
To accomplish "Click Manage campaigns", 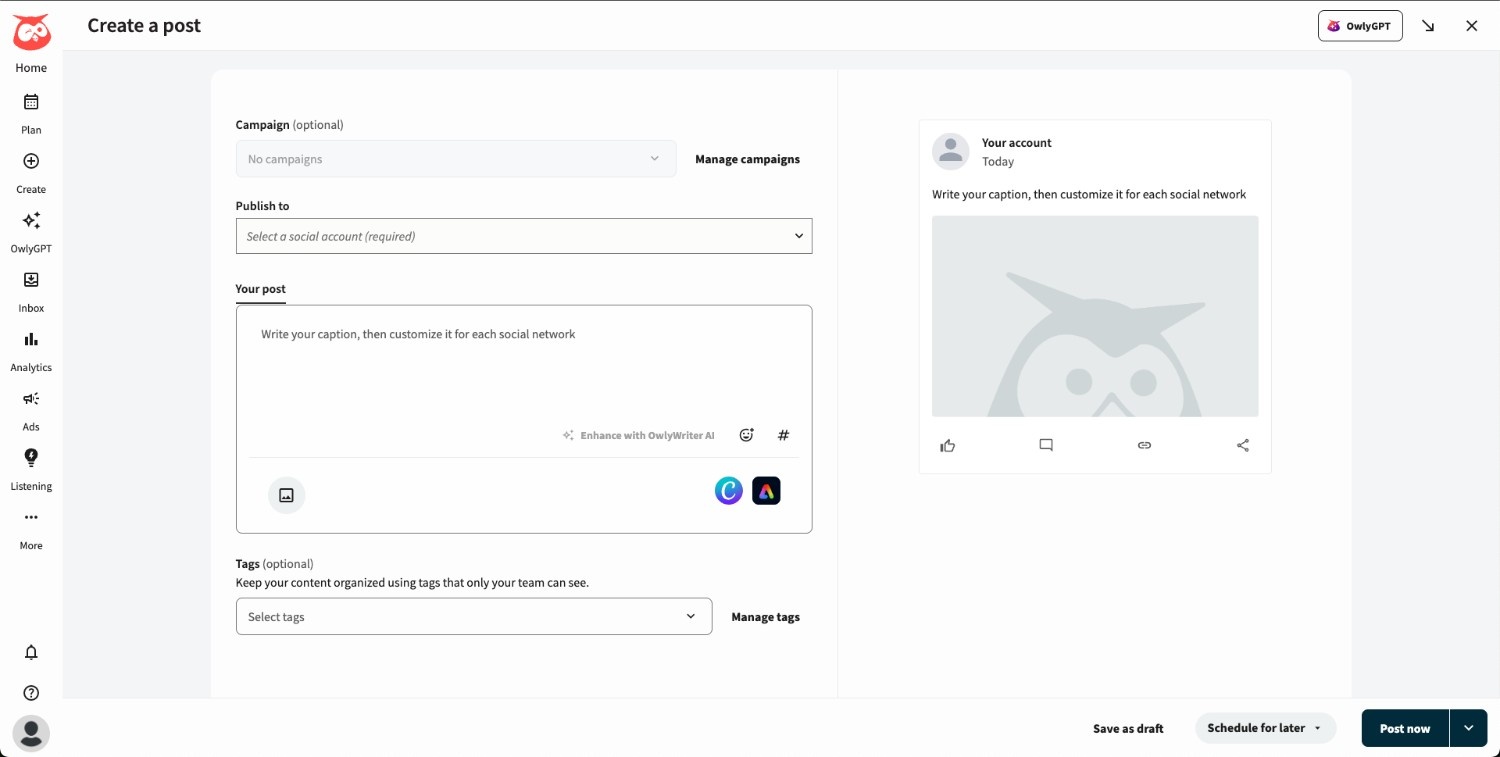I will tap(747, 159).
